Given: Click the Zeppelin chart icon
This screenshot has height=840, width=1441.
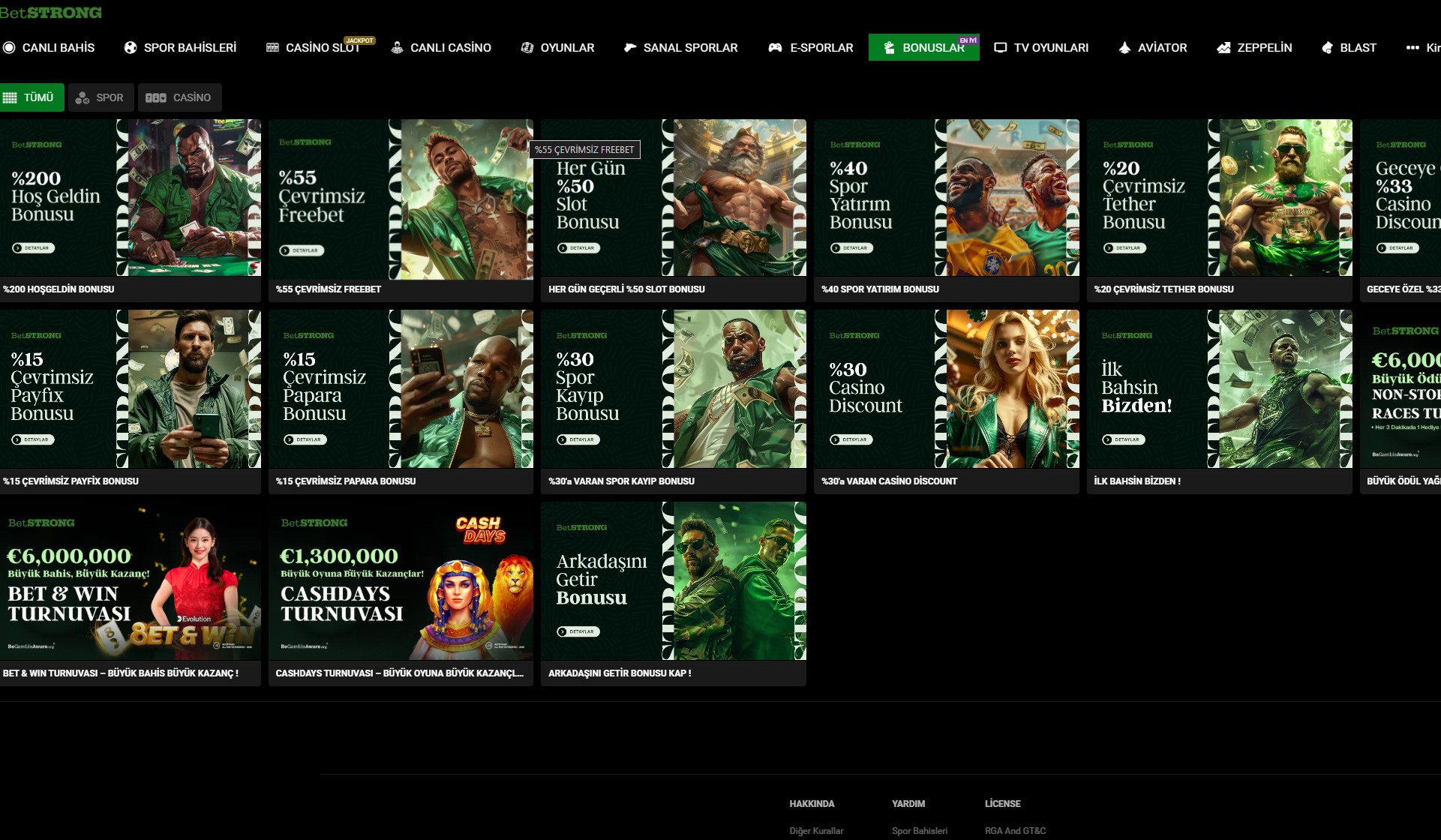Looking at the screenshot, I should (1223, 47).
